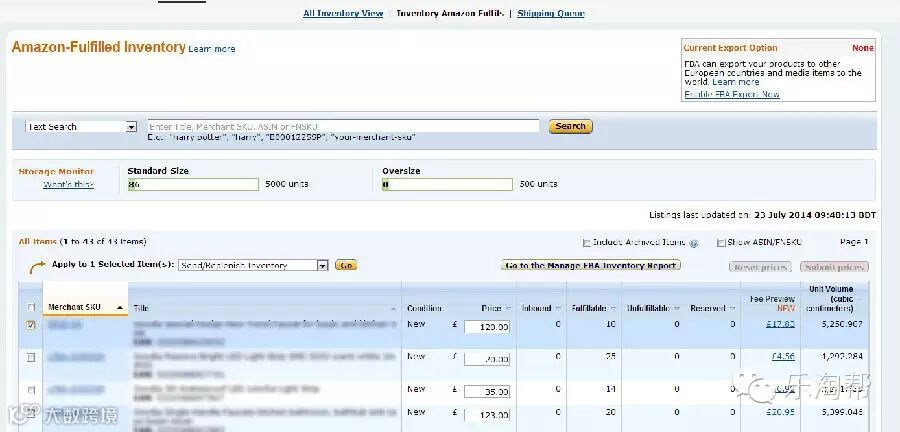Screen dimensions: 900x432
Task: Click the Include Archived Items help icon
Action: pos(693,243)
